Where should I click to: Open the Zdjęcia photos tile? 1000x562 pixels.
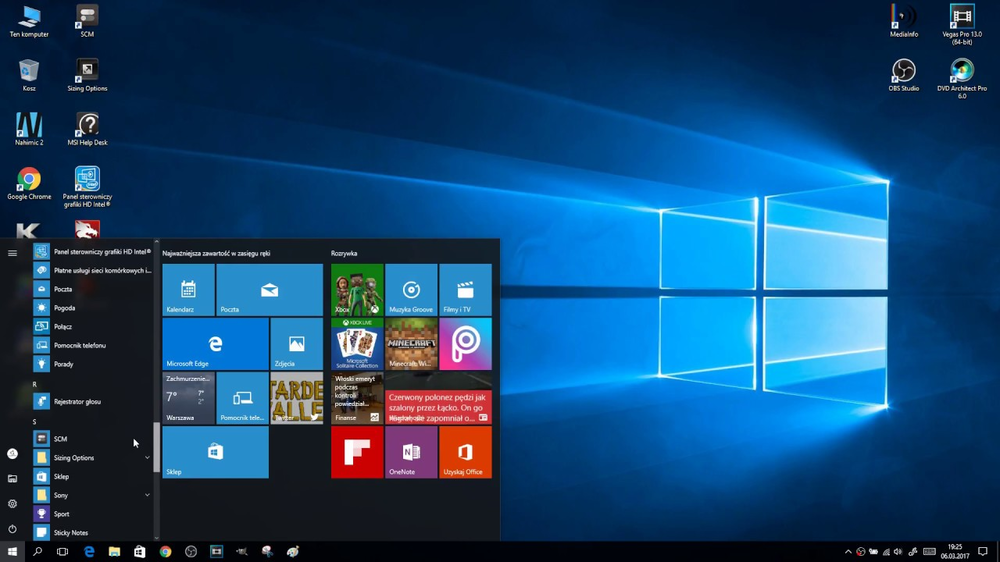tap(297, 344)
